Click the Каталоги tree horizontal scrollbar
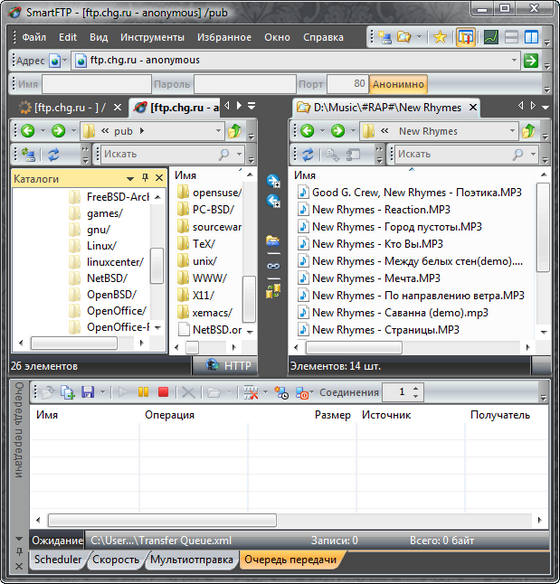The height and width of the screenshot is (584, 560). click(74, 343)
